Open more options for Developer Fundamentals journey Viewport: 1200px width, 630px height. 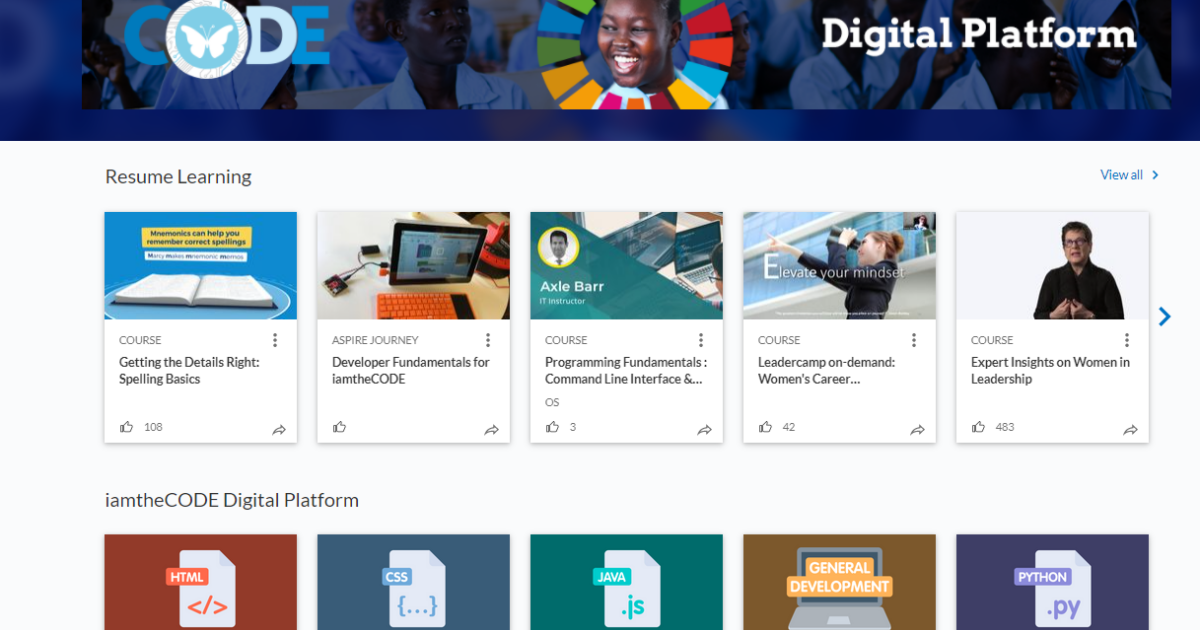point(488,340)
